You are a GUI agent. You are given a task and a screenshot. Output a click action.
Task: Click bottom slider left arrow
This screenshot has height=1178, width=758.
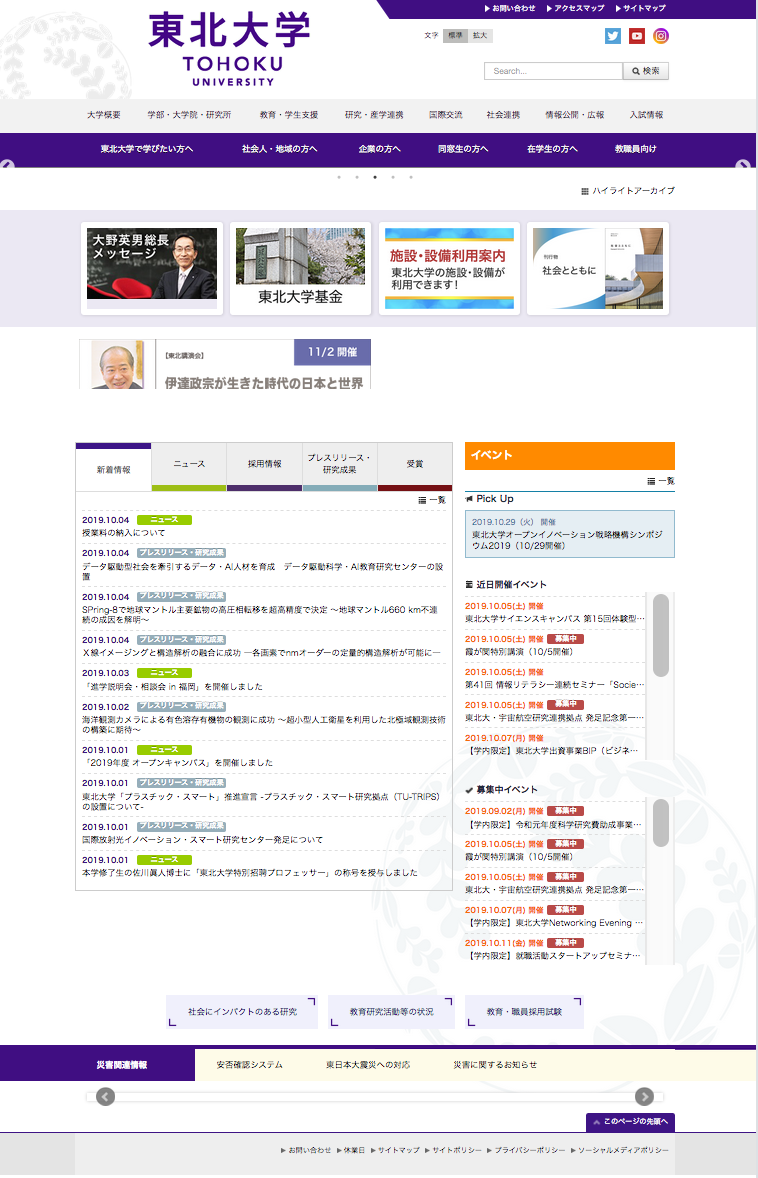point(106,1097)
